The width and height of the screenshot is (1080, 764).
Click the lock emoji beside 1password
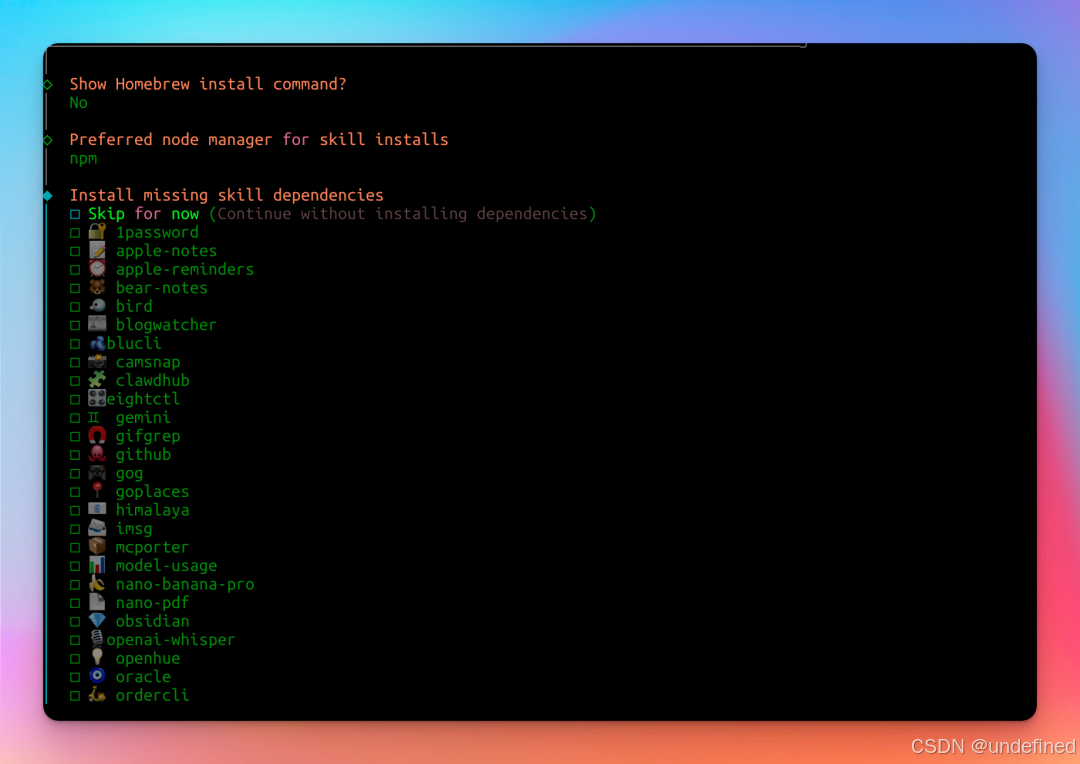pyautogui.click(x=97, y=231)
